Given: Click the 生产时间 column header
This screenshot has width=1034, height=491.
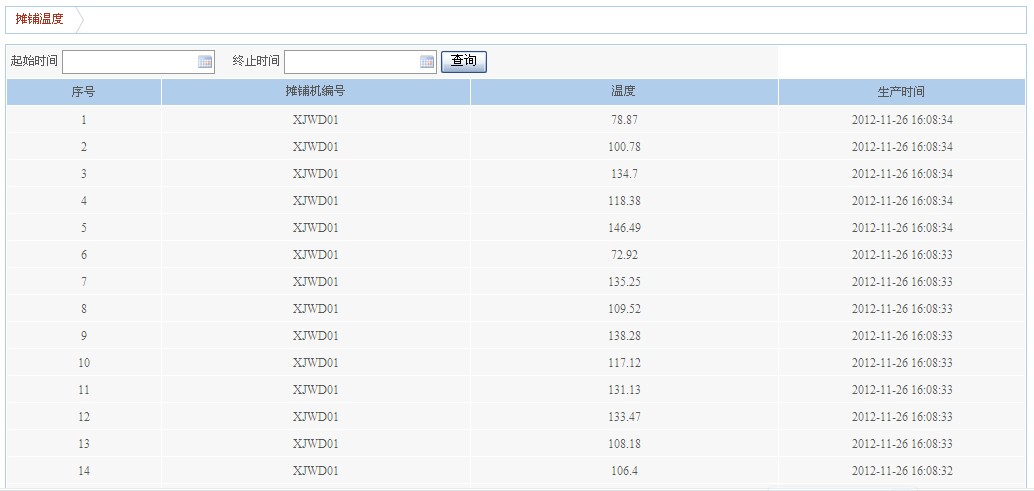Looking at the screenshot, I should coord(901,92).
